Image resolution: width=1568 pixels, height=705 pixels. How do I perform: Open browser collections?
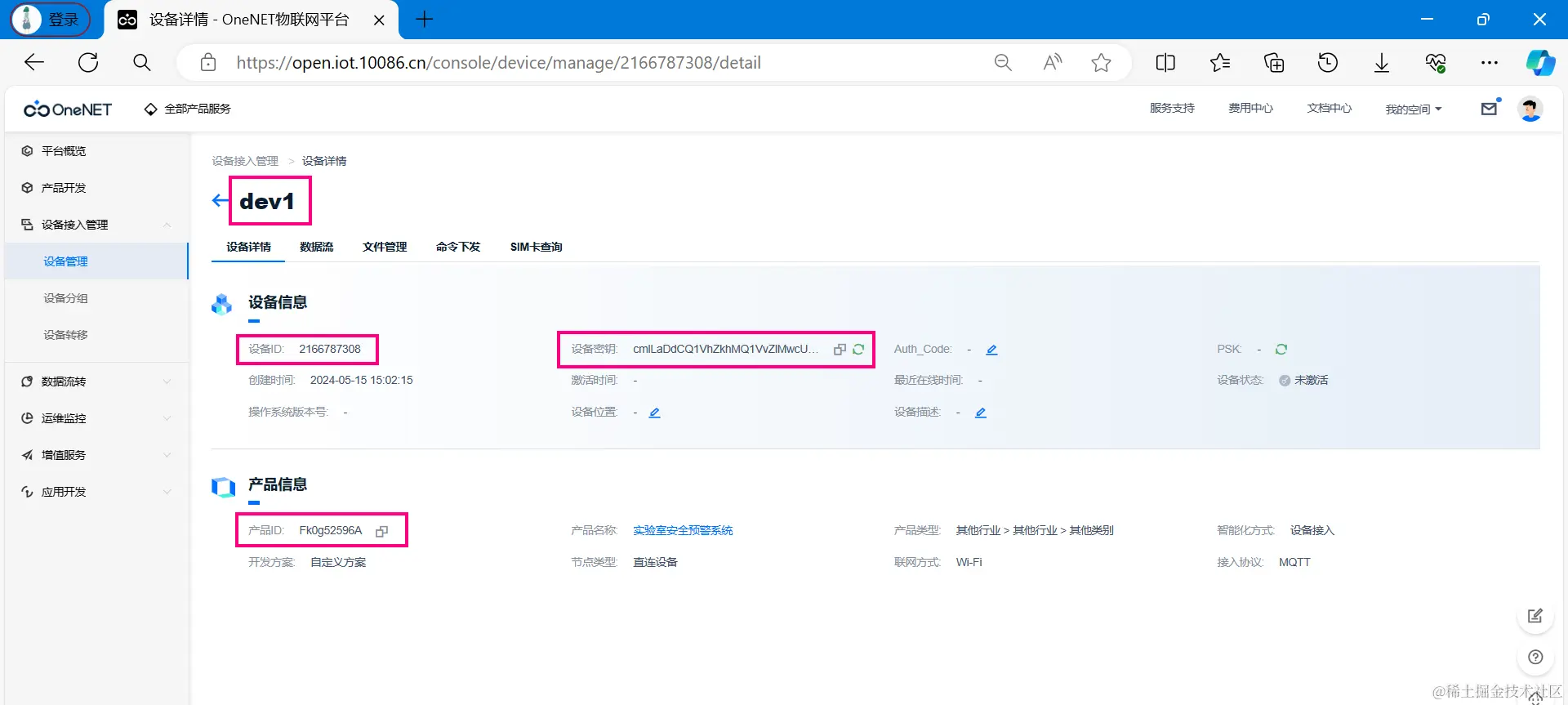1274,63
